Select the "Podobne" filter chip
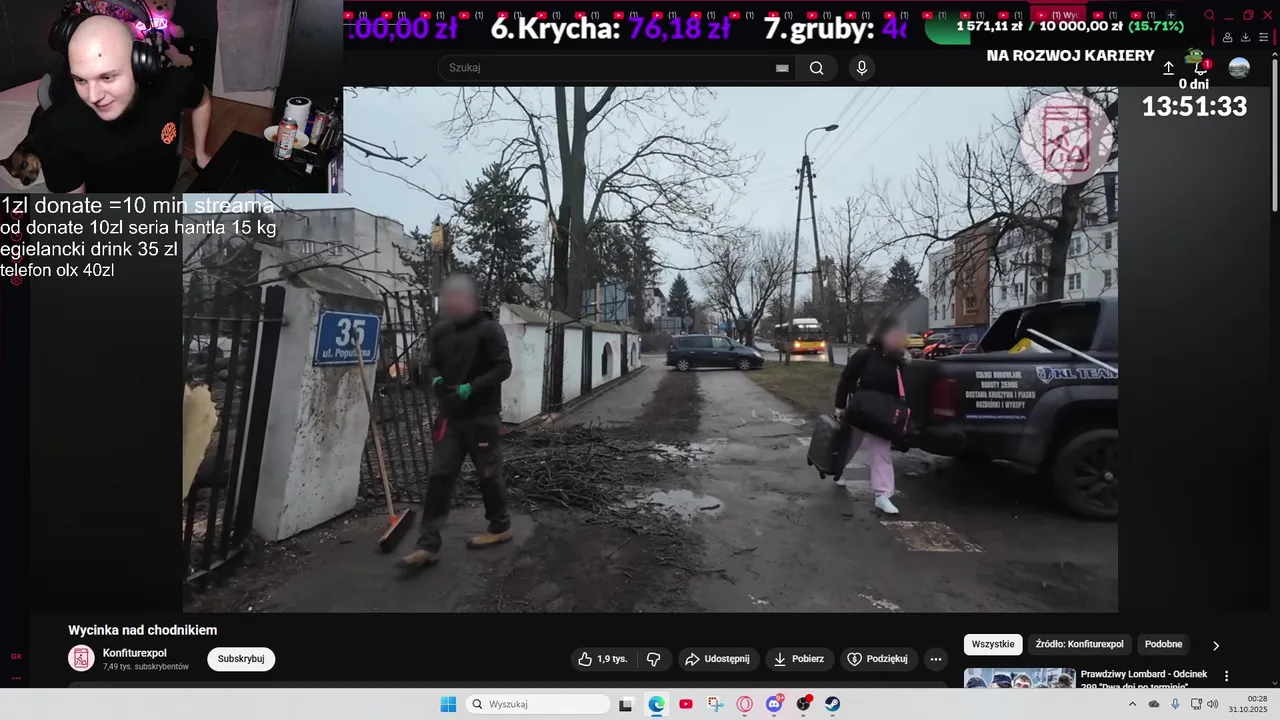Screen dimensions: 1280x720 point(1163,645)
